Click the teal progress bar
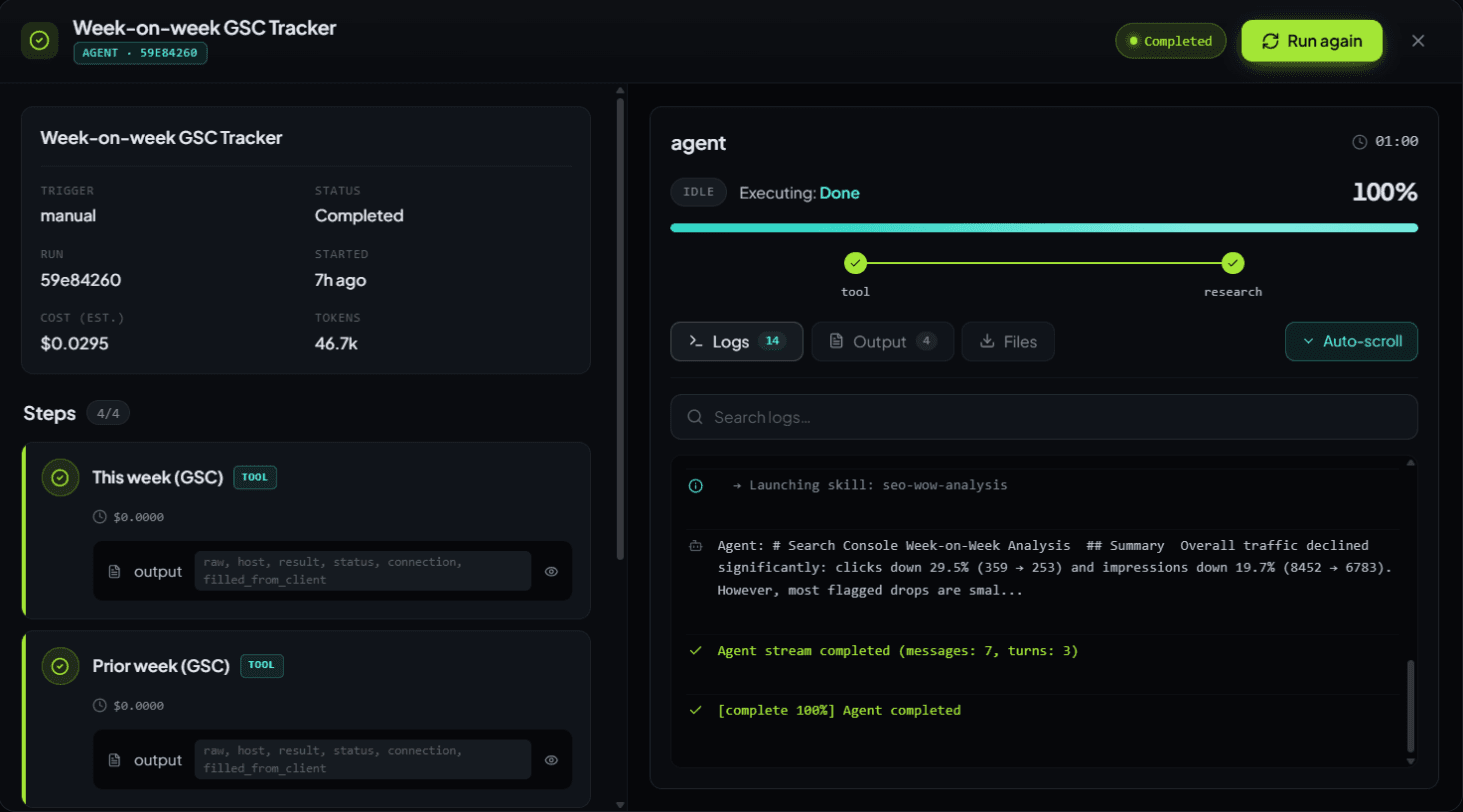1463x812 pixels. coord(1044,228)
